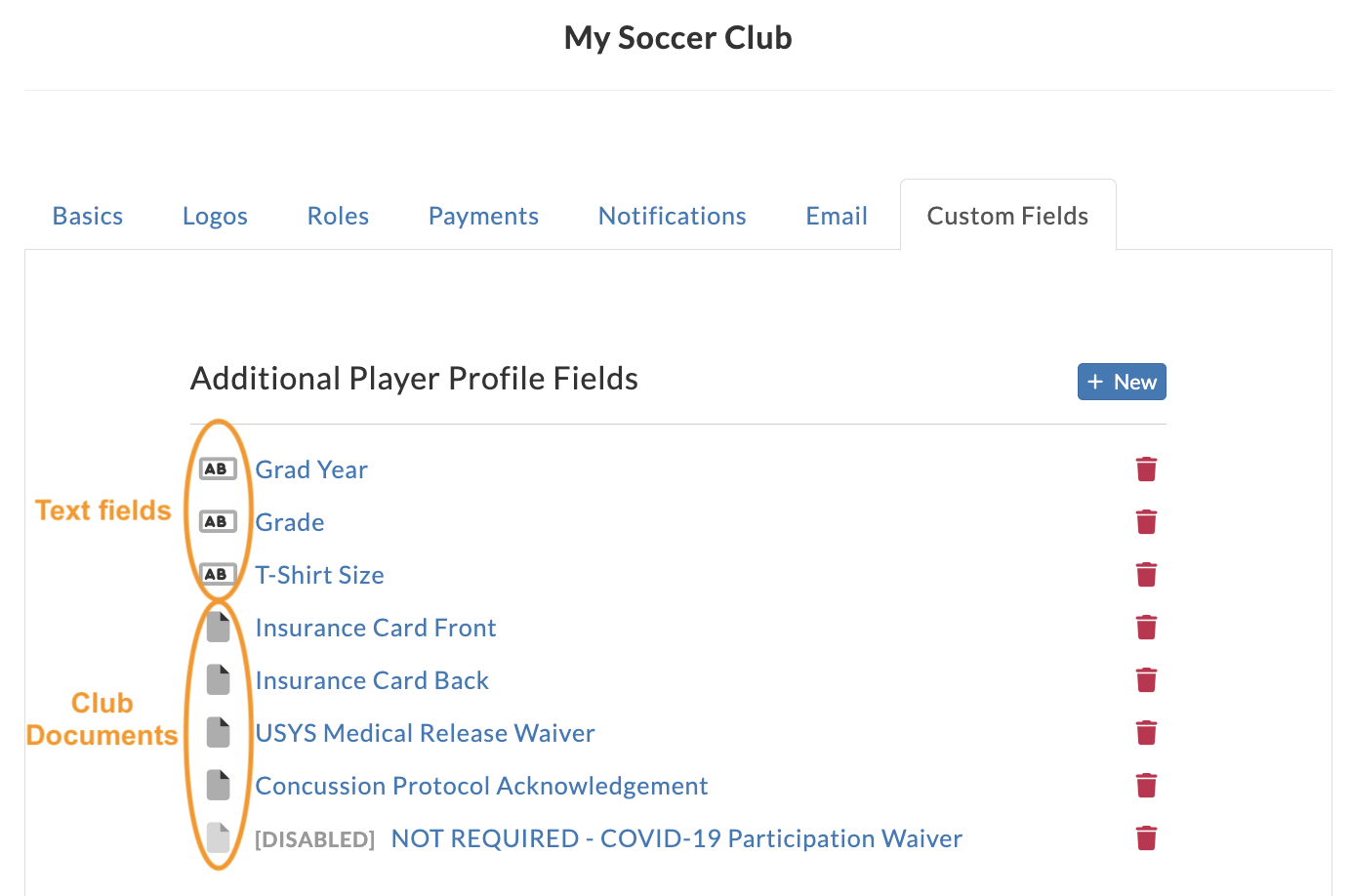Delete Insurance Card Back with trash icon
The image size is (1351, 896).
1146,680
